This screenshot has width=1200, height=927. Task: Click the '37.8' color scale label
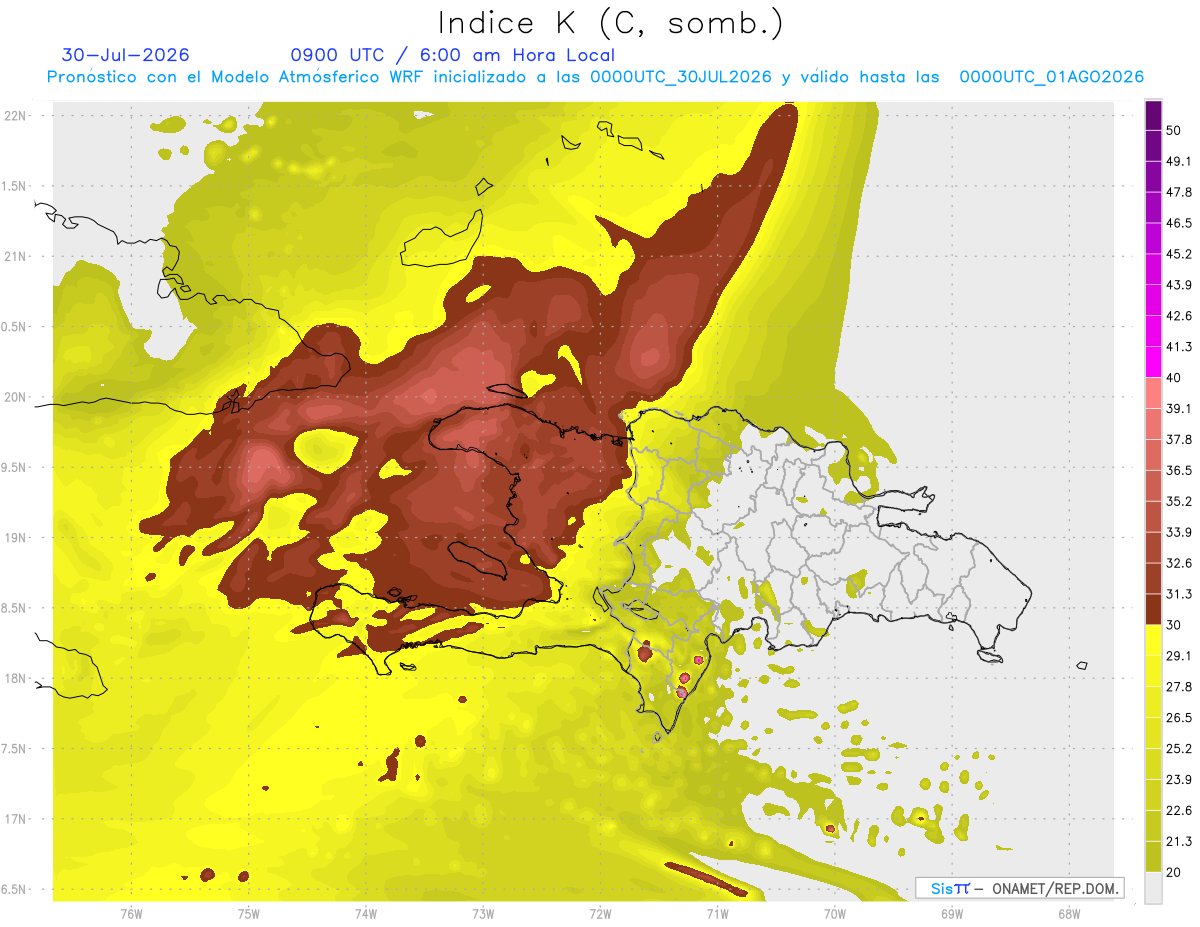click(1179, 440)
